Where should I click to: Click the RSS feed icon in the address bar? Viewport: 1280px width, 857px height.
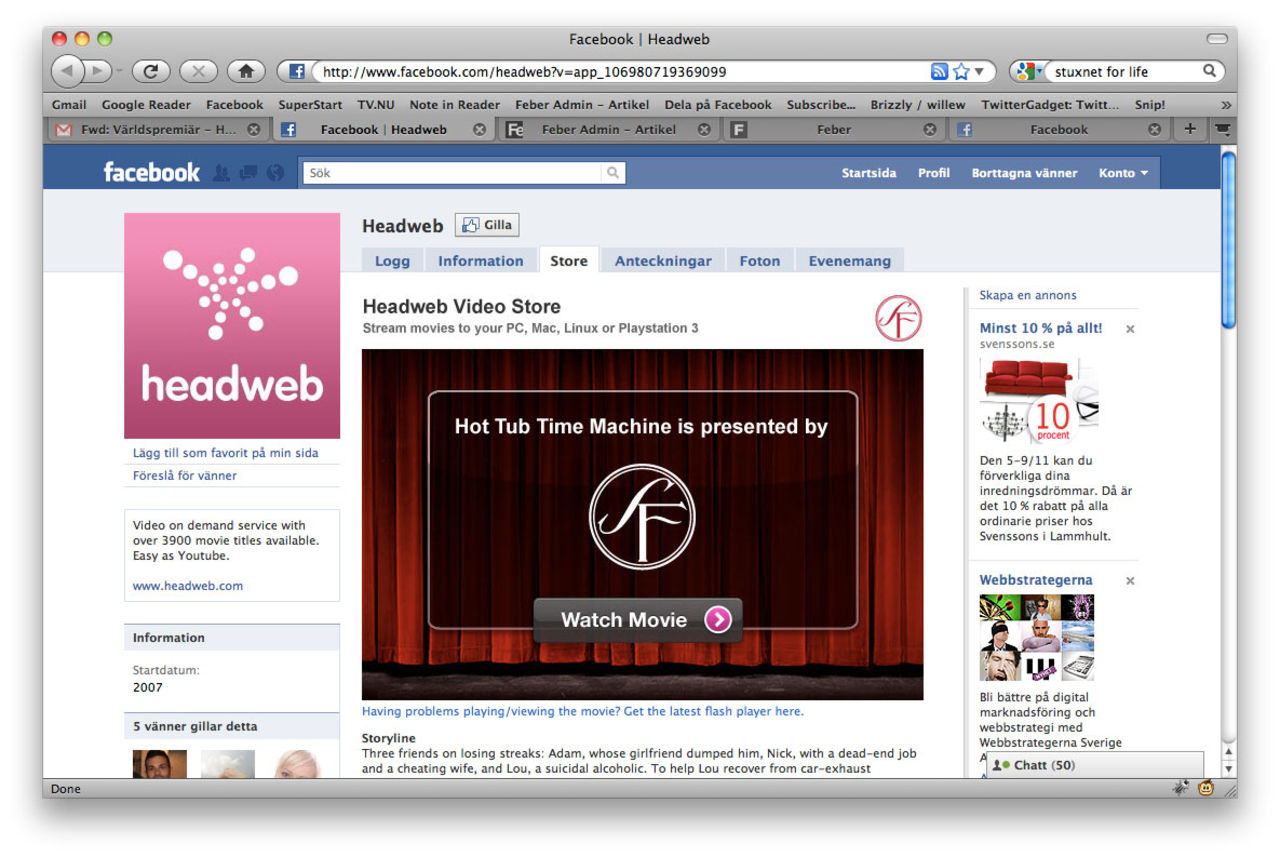tap(938, 71)
